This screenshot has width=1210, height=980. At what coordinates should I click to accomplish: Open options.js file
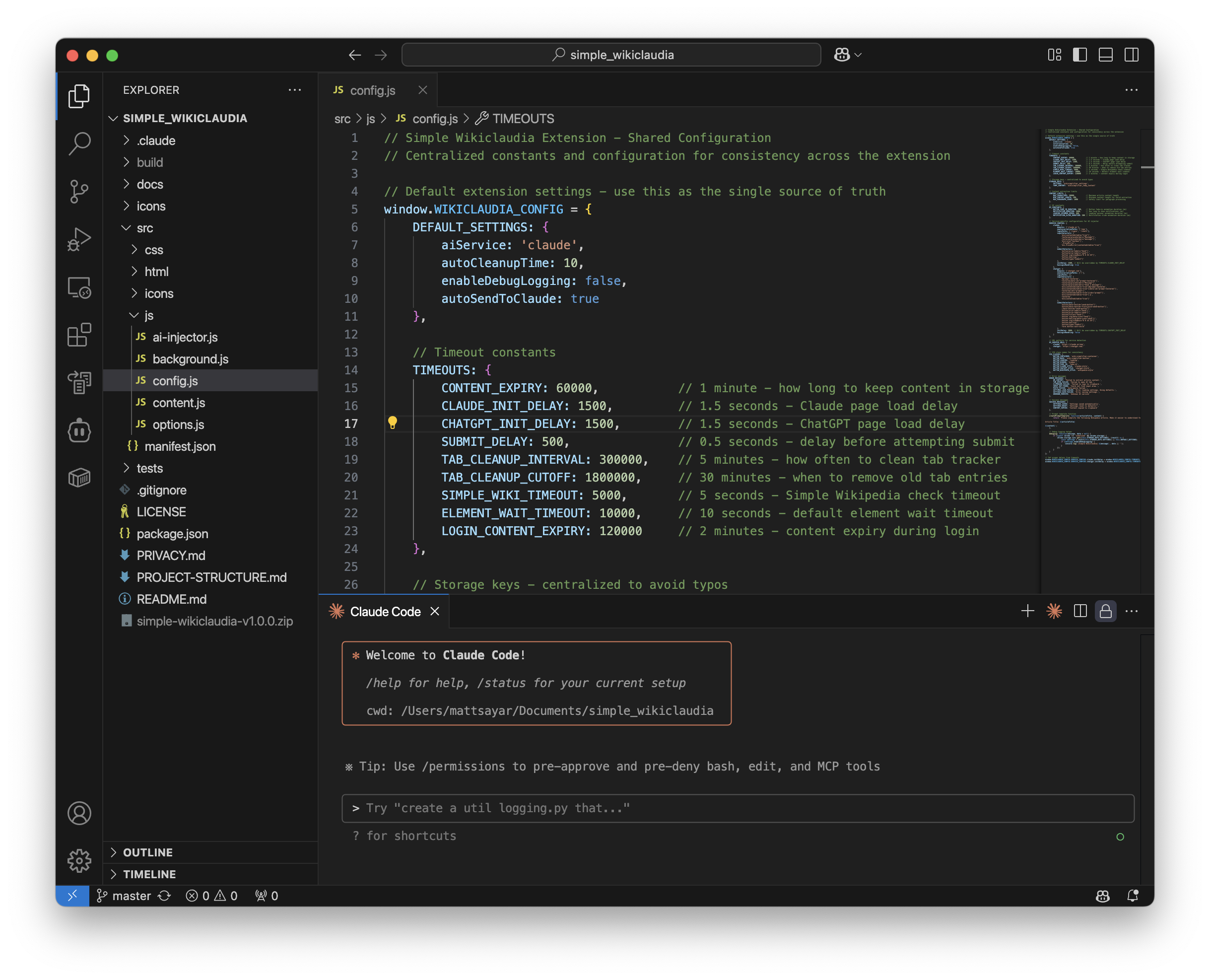(x=210, y=424)
